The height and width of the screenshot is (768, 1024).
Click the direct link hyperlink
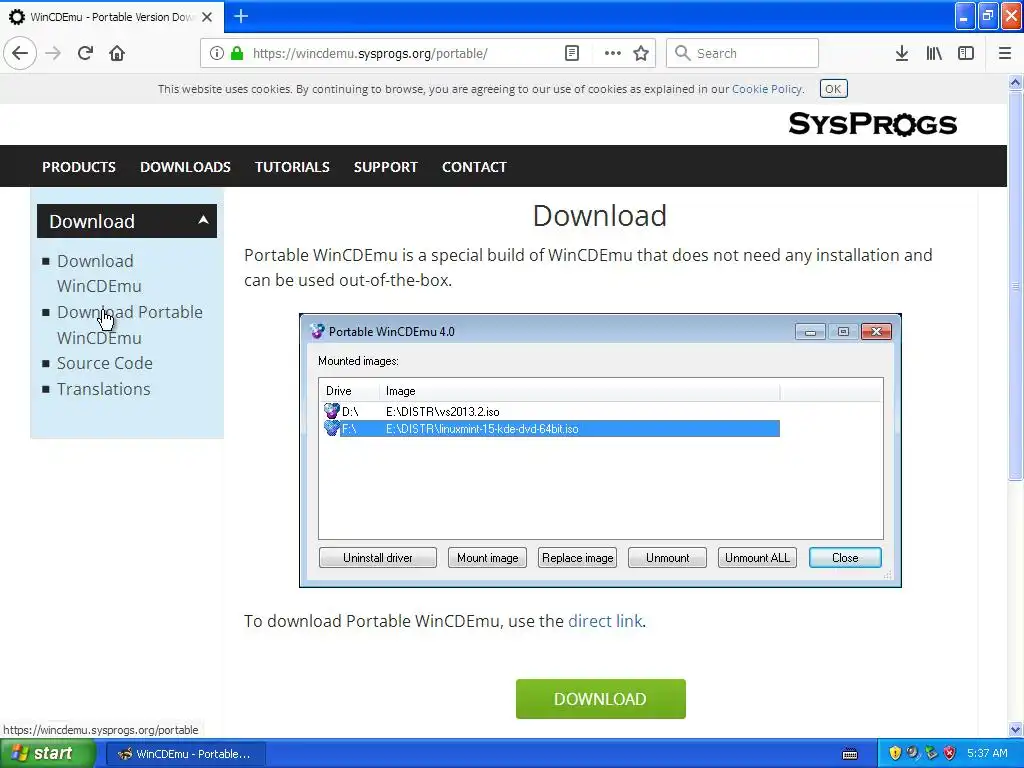605,621
